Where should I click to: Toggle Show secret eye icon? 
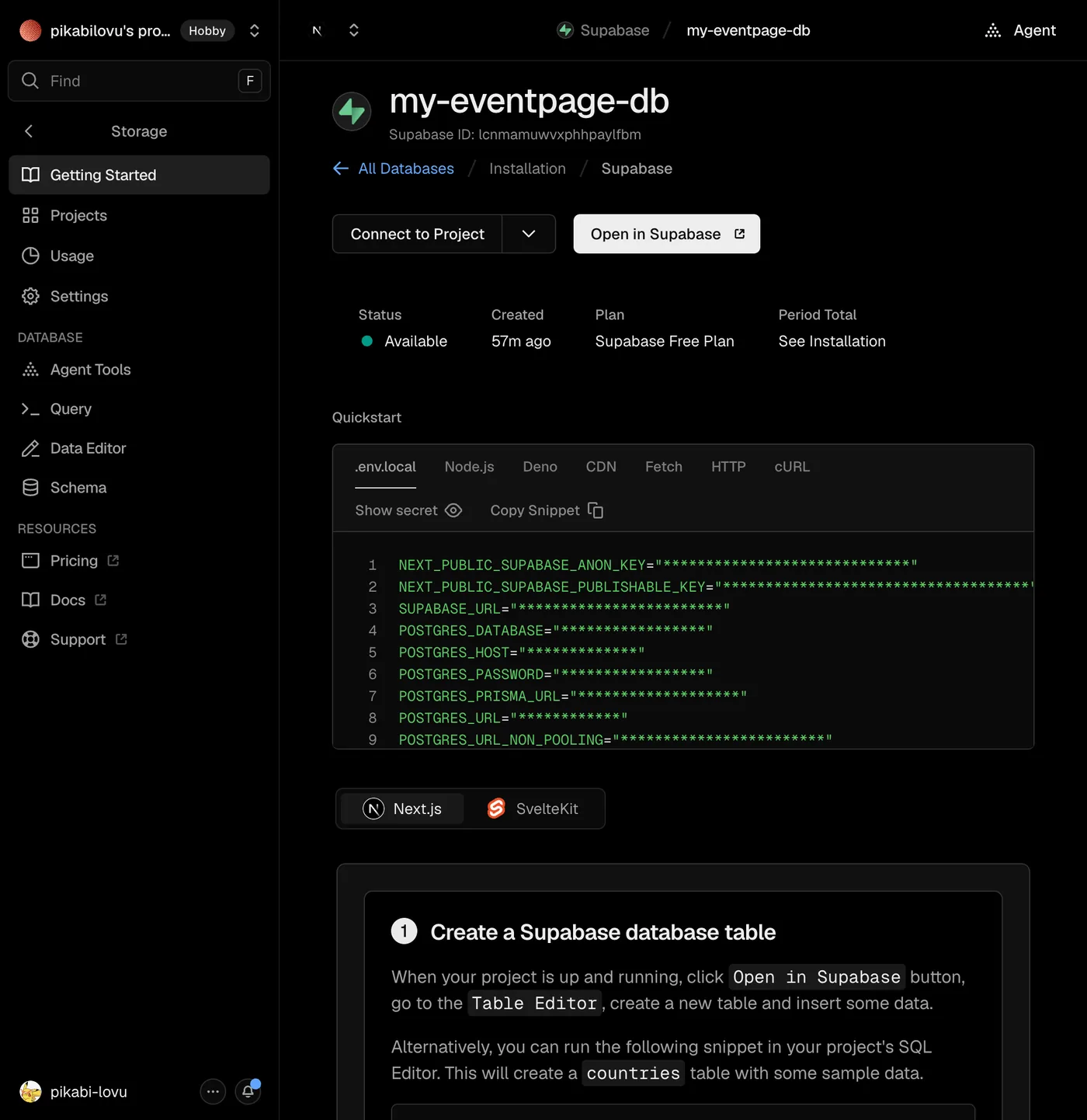coord(453,510)
